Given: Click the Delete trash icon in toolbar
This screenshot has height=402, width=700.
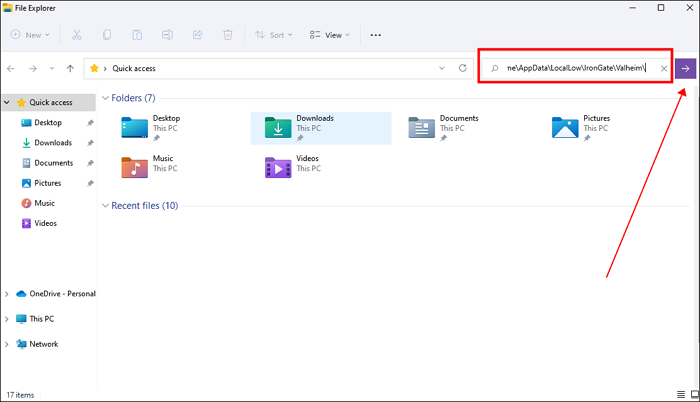Looking at the screenshot, I should (228, 34).
